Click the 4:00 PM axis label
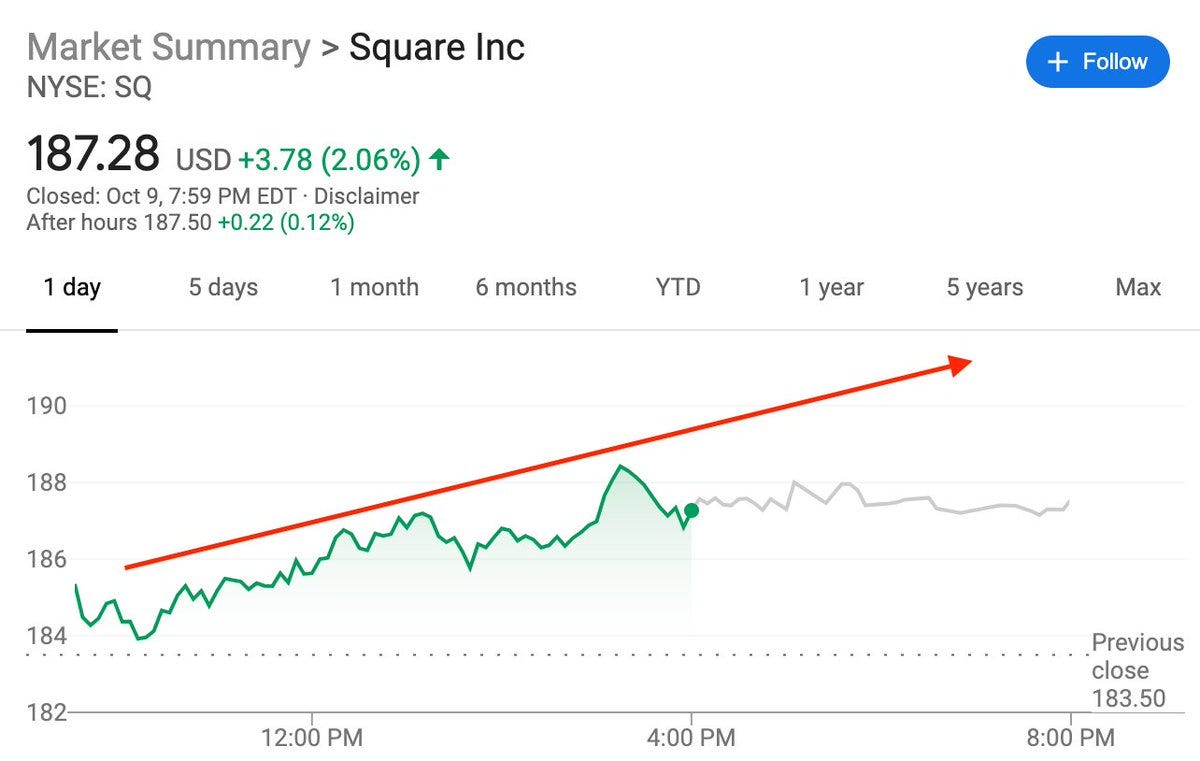 (x=690, y=738)
